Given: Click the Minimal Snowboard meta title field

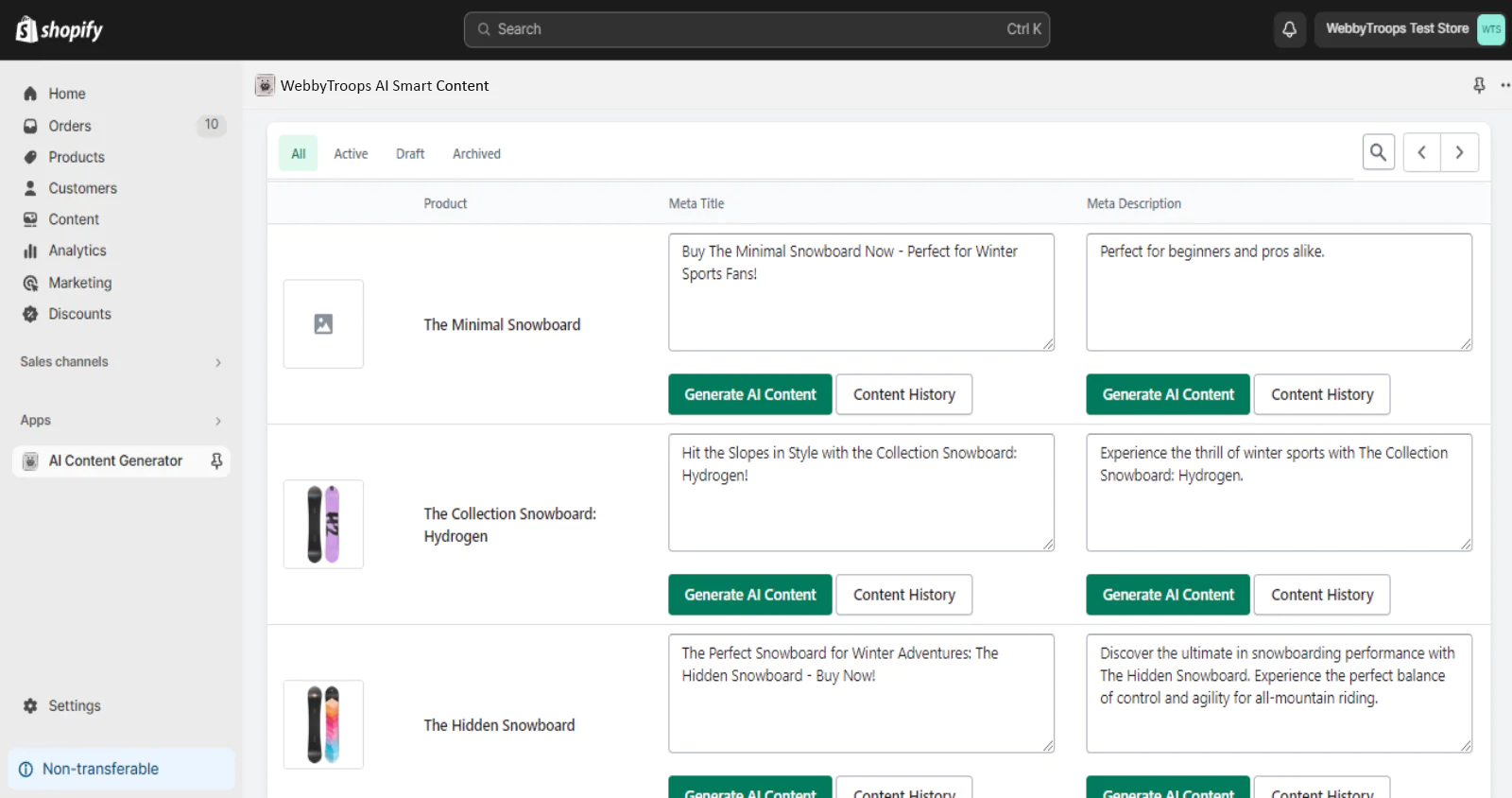Looking at the screenshot, I should (862, 292).
